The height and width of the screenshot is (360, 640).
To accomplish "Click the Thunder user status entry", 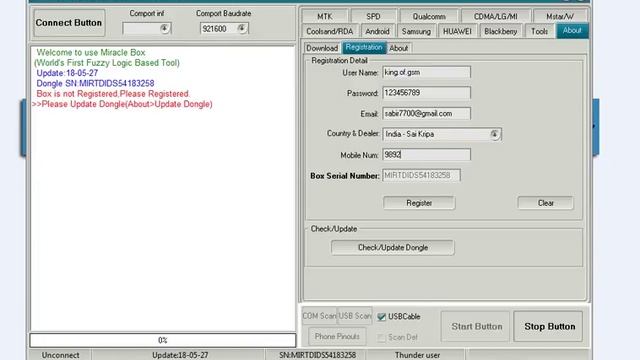I will (x=417, y=355).
